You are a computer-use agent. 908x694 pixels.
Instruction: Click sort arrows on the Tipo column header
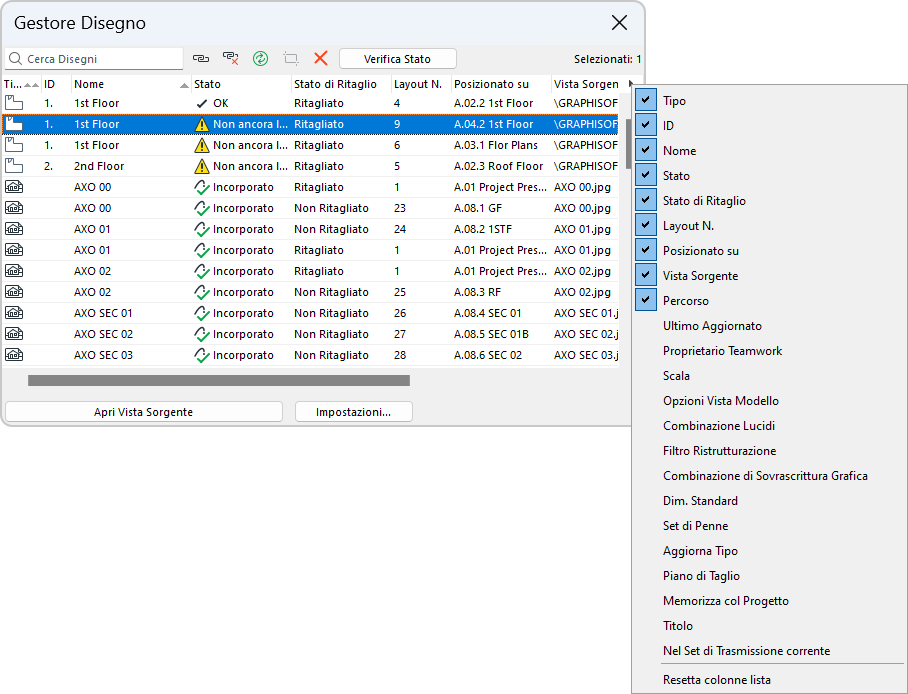click(x=30, y=85)
